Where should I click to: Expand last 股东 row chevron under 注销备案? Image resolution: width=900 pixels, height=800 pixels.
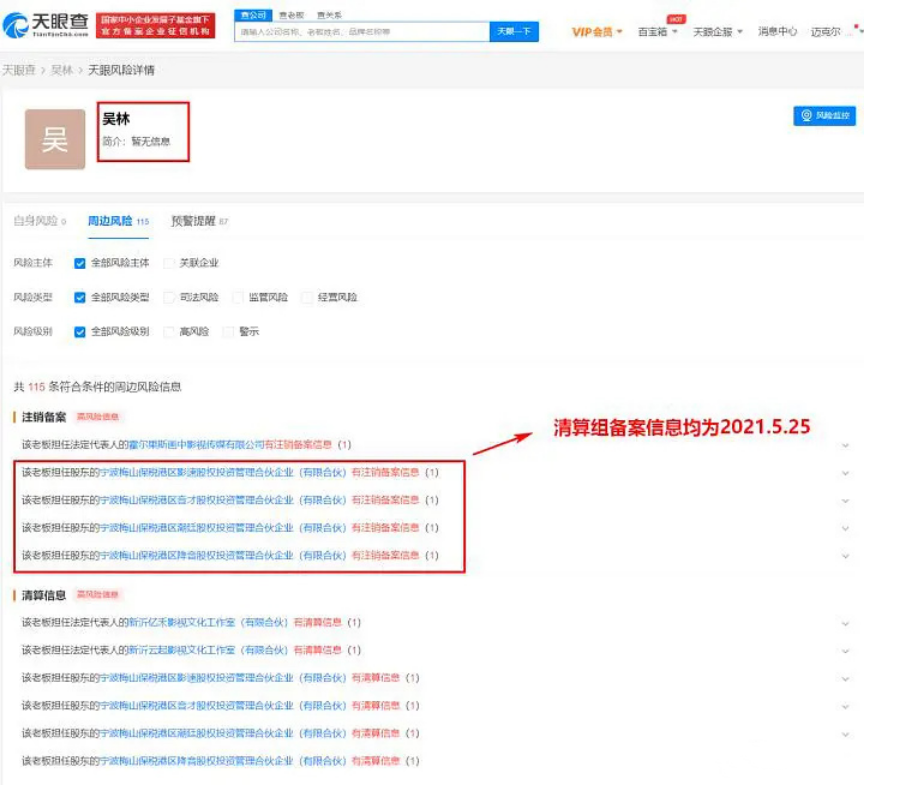[845, 556]
